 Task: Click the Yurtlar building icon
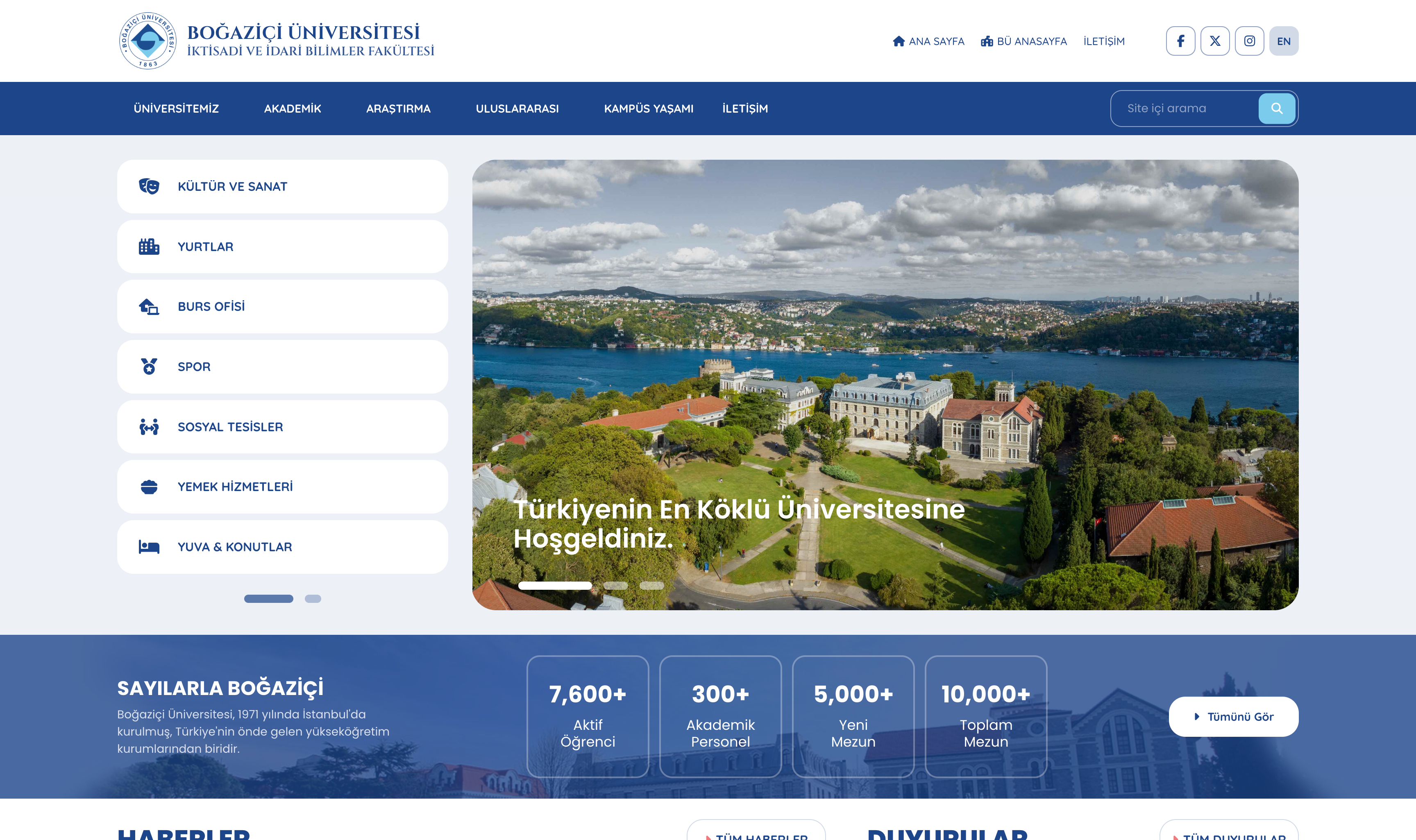pyautogui.click(x=149, y=247)
